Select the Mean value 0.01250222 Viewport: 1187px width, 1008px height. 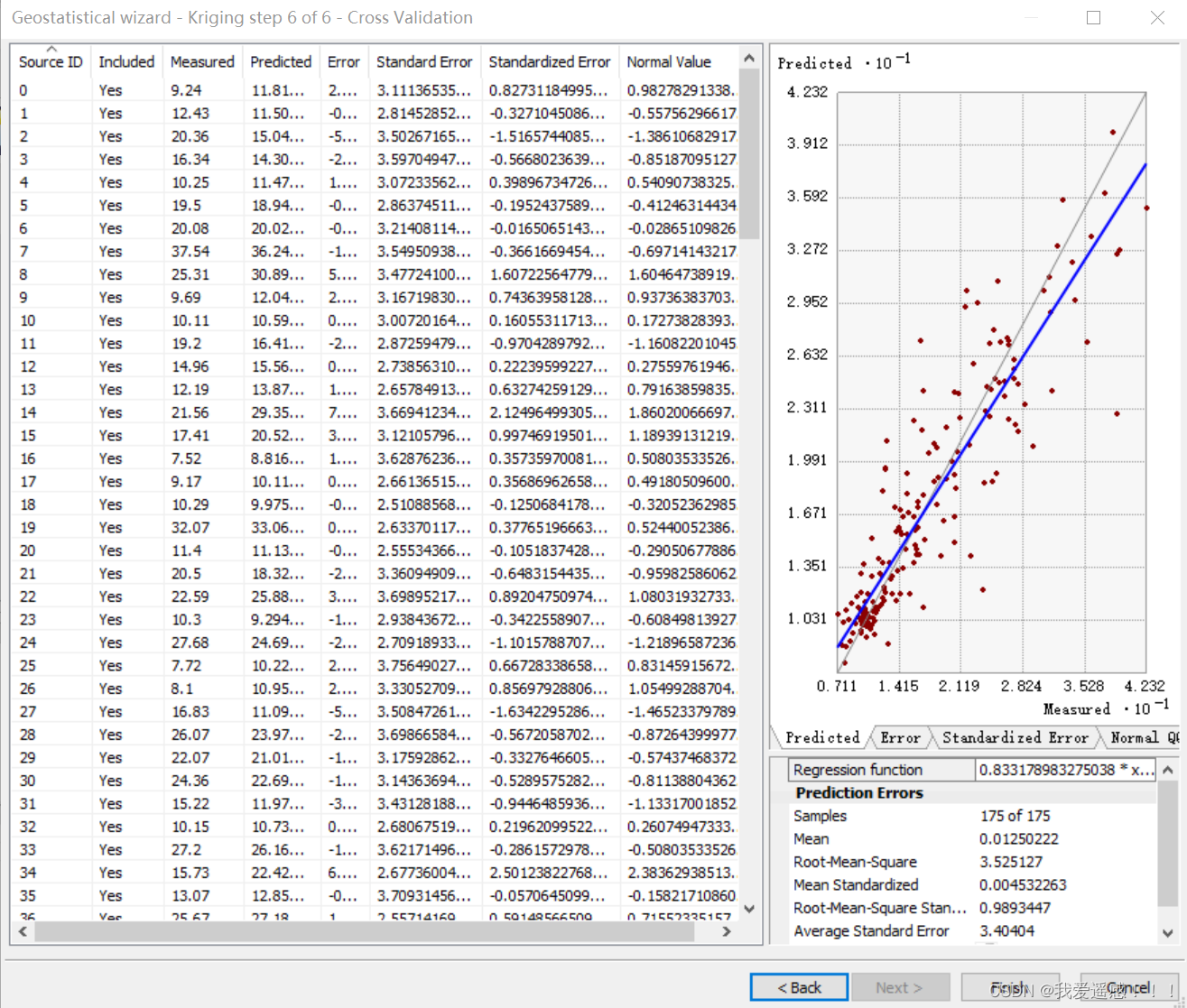[1018, 839]
